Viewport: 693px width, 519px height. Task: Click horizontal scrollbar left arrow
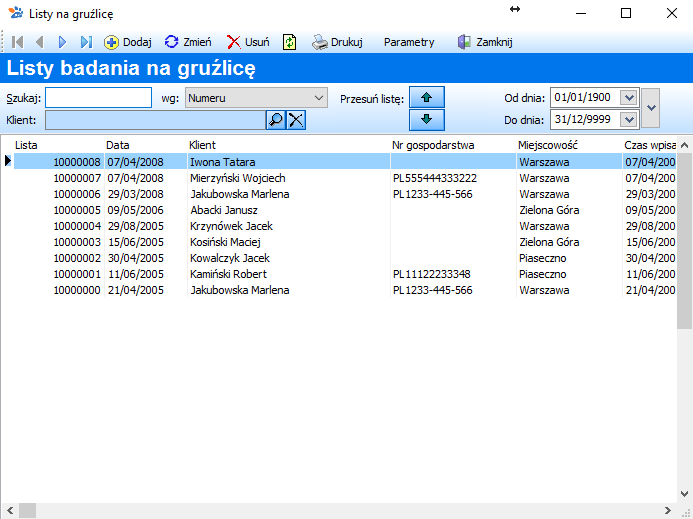10,511
